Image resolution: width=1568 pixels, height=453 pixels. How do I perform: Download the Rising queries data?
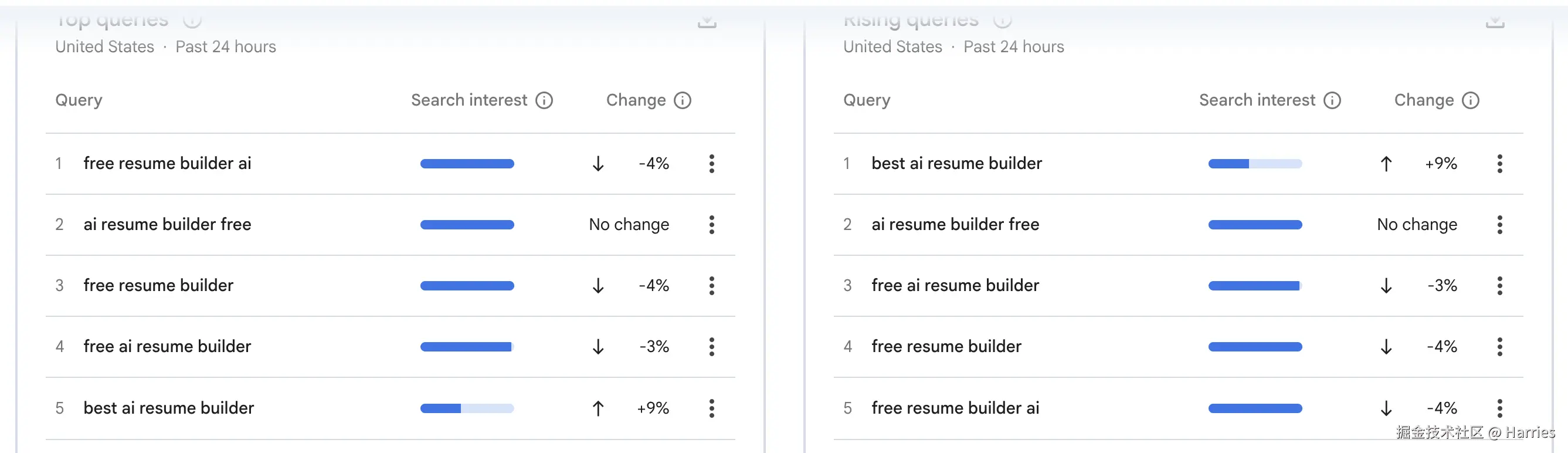[1495, 22]
